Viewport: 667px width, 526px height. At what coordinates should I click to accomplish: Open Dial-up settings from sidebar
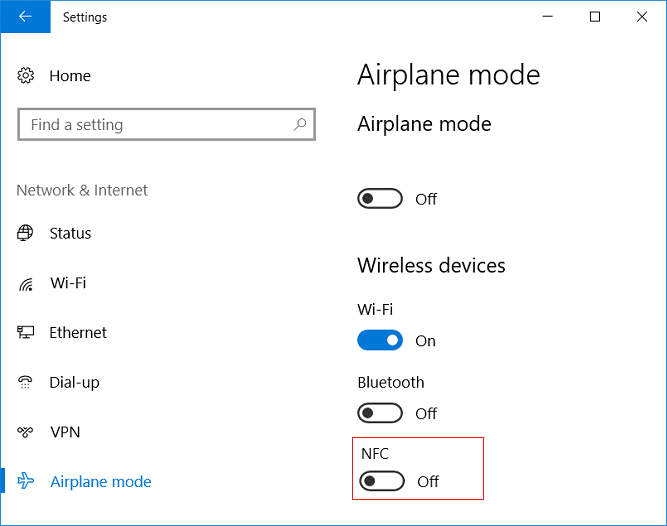(74, 382)
